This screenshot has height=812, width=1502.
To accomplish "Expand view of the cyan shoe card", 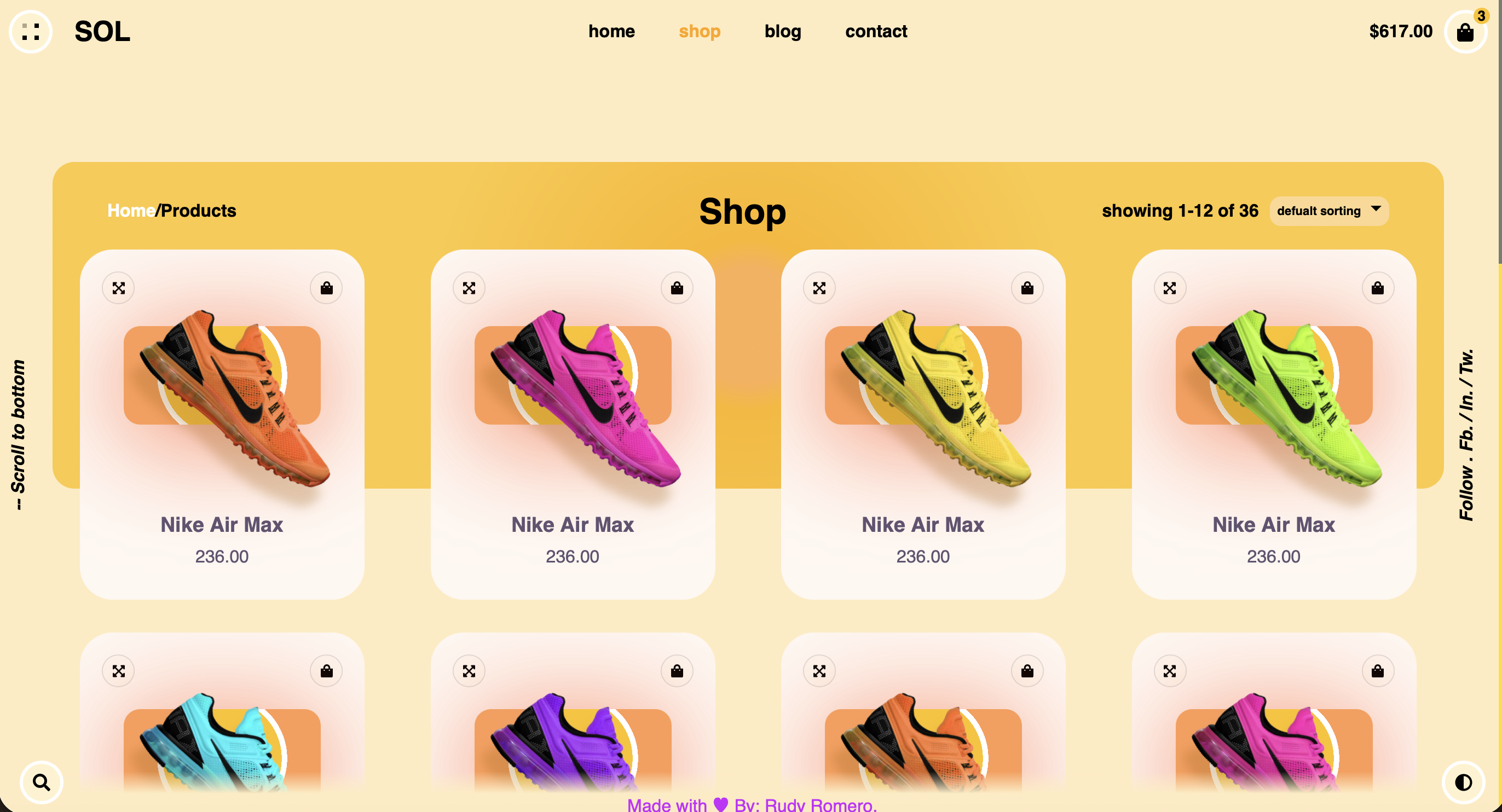I will tap(118, 671).
